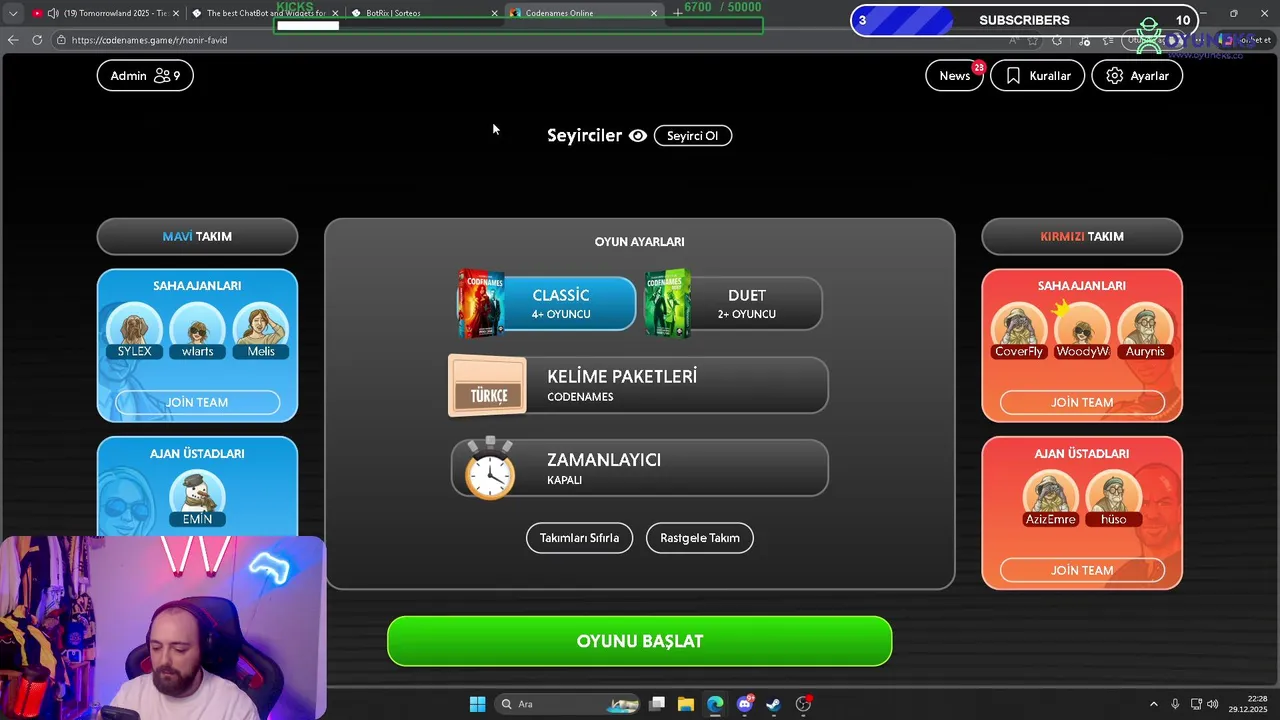Open Kurallar rules page
This screenshot has width=1280, height=720.
[1037, 76]
